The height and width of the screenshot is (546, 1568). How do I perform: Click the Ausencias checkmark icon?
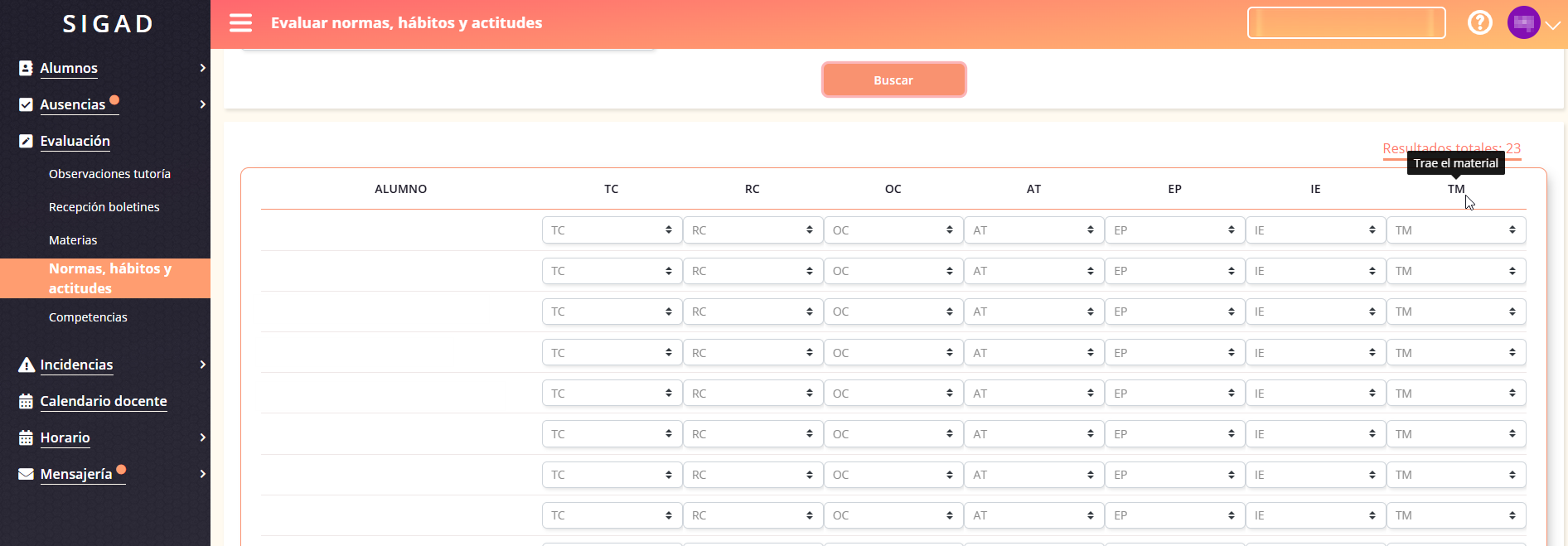click(26, 104)
